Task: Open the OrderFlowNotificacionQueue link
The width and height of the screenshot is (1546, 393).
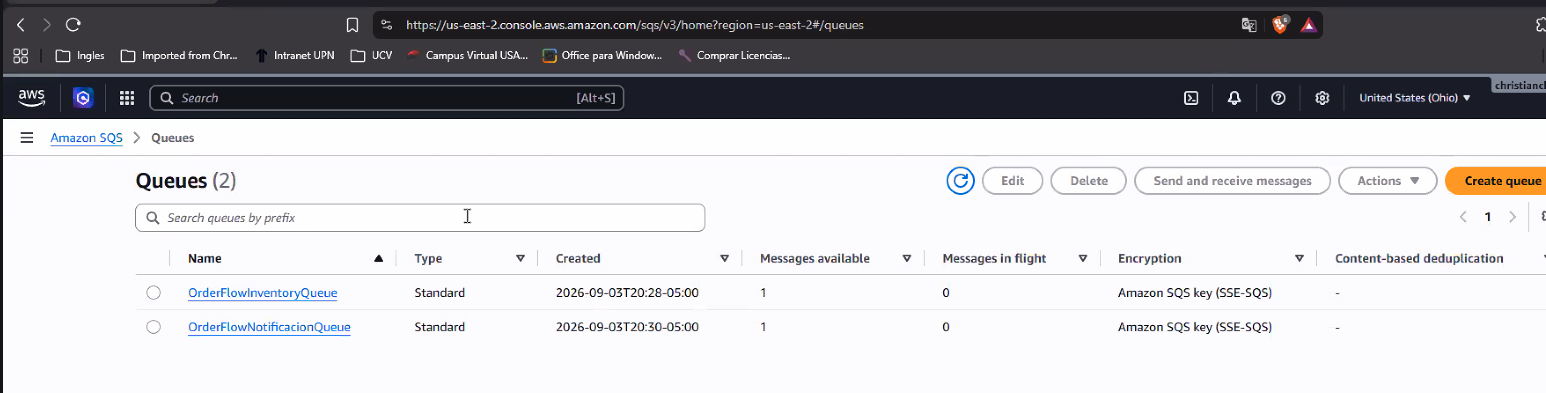Action: (269, 327)
